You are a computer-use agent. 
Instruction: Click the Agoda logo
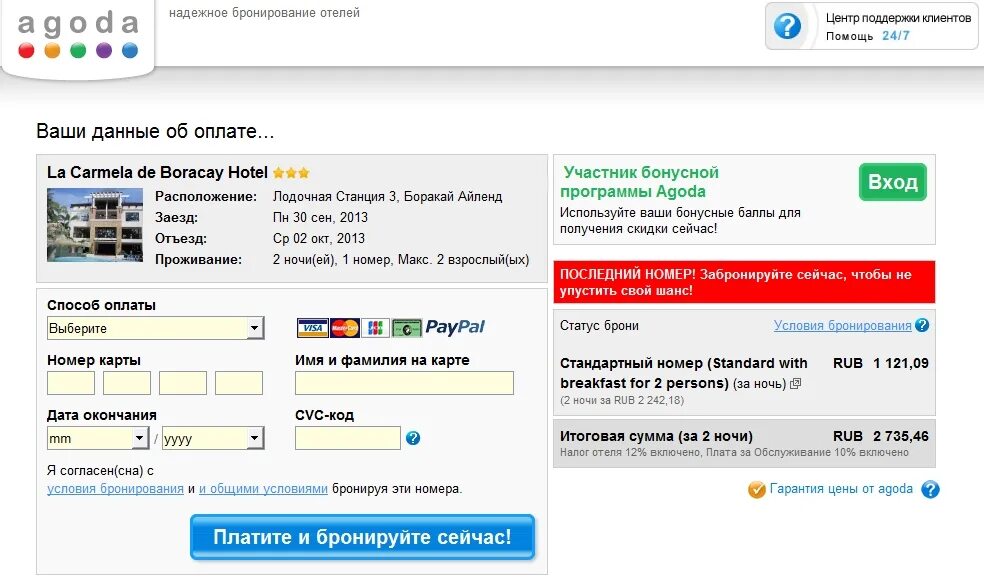coord(78,35)
